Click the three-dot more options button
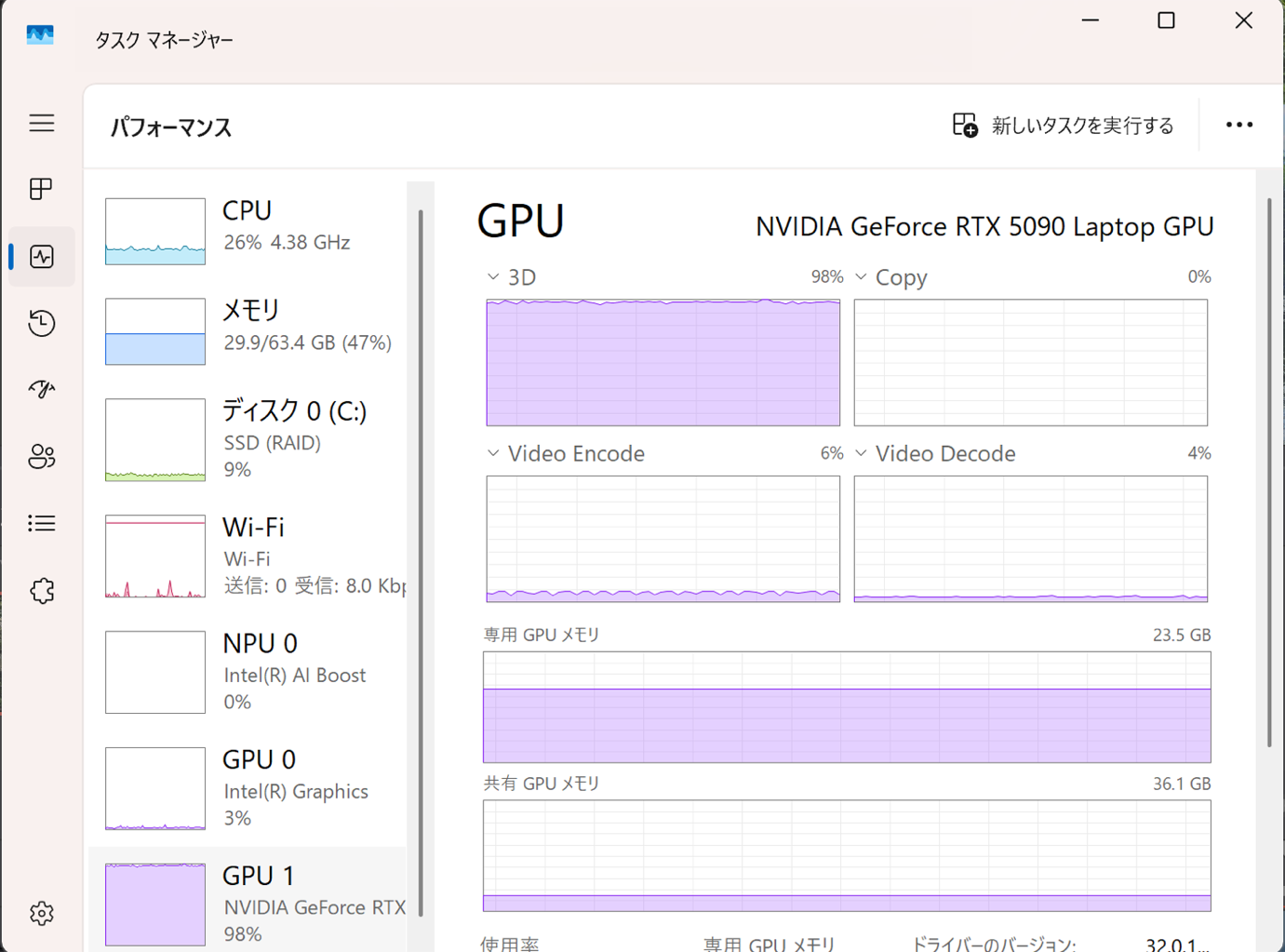Viewport: 1285px width, 952px height. pos(1238,125)
